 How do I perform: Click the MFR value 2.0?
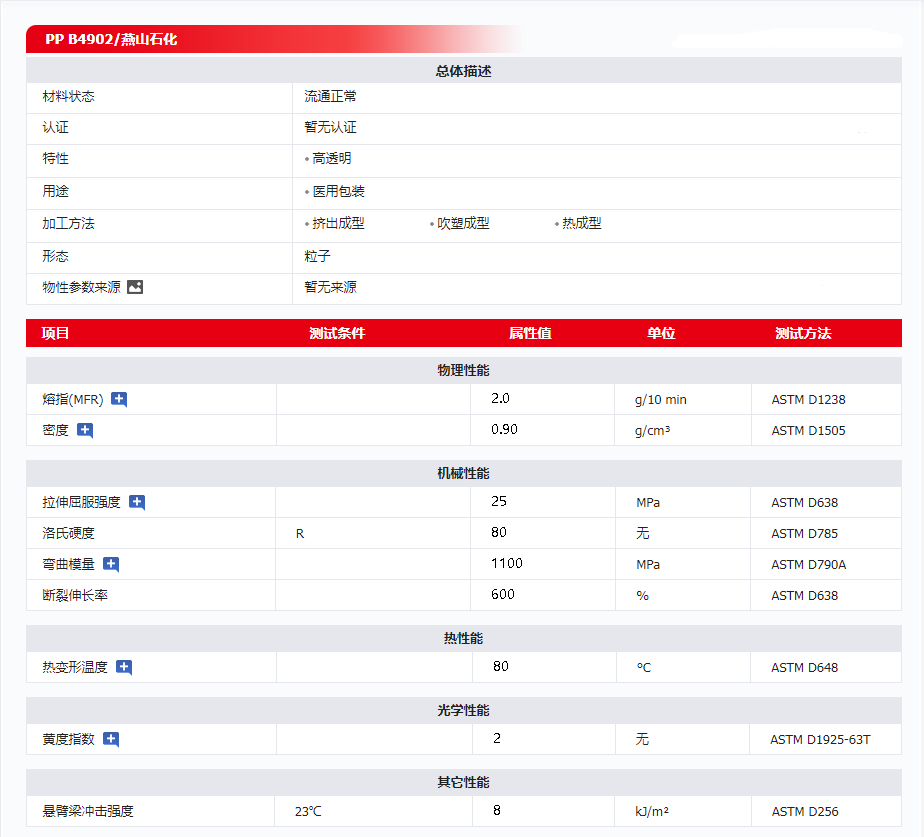(500, 398)
